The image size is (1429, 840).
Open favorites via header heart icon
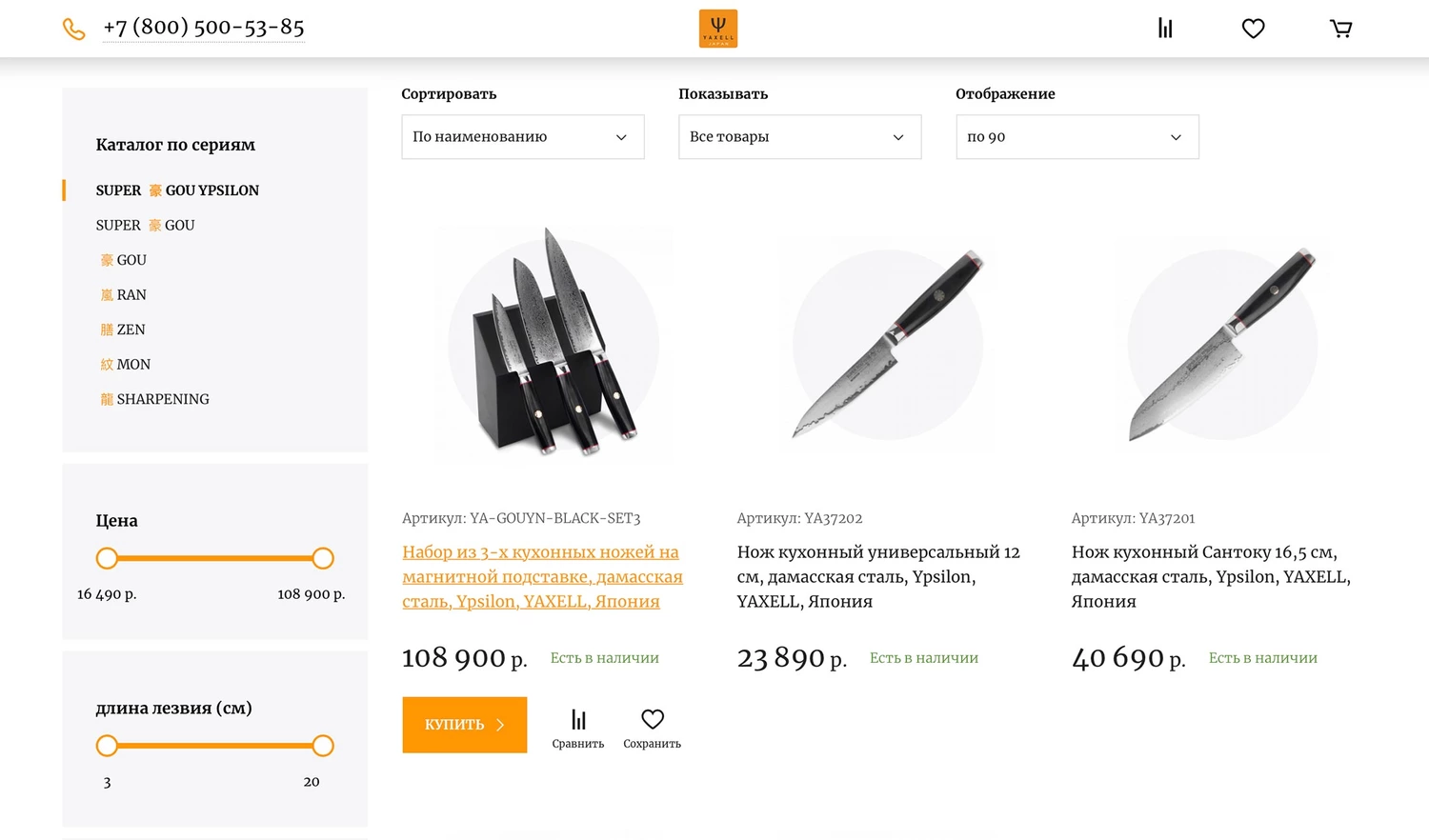[1253, 29]
